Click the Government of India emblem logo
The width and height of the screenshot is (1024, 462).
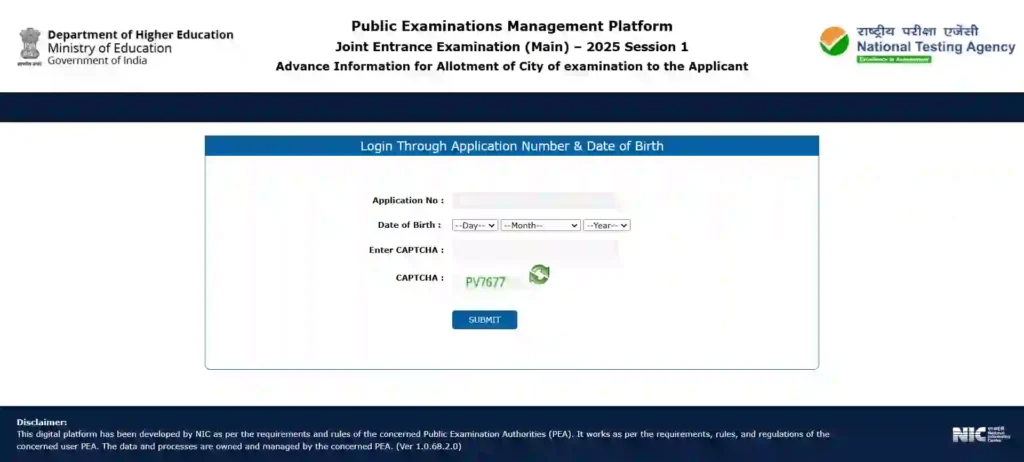point(29,46)
